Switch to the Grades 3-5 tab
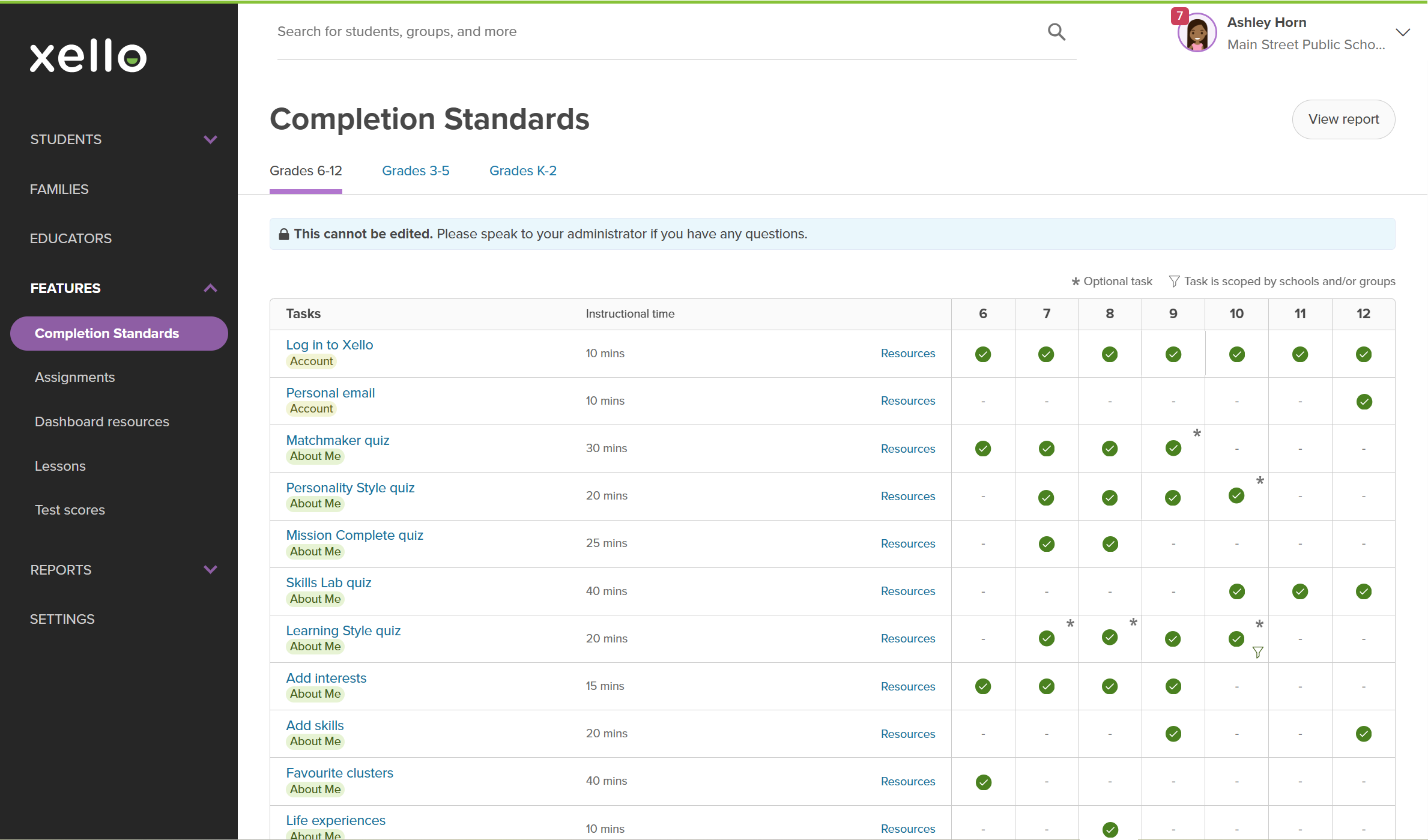This screenshot has width=1428, height=840. tap(416, 171)
